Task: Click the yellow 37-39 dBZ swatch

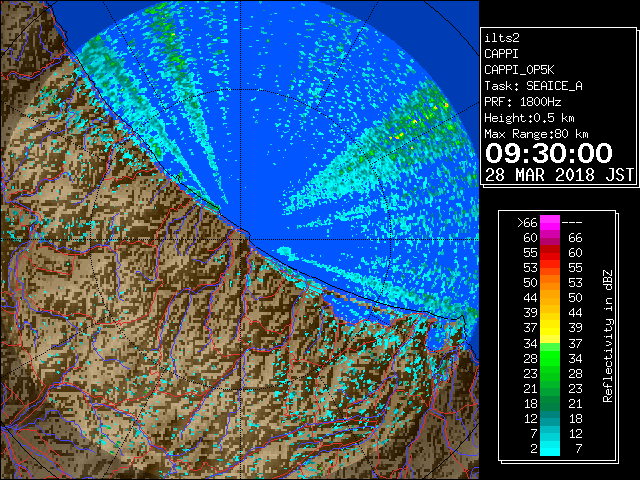Action: (550, 328)
